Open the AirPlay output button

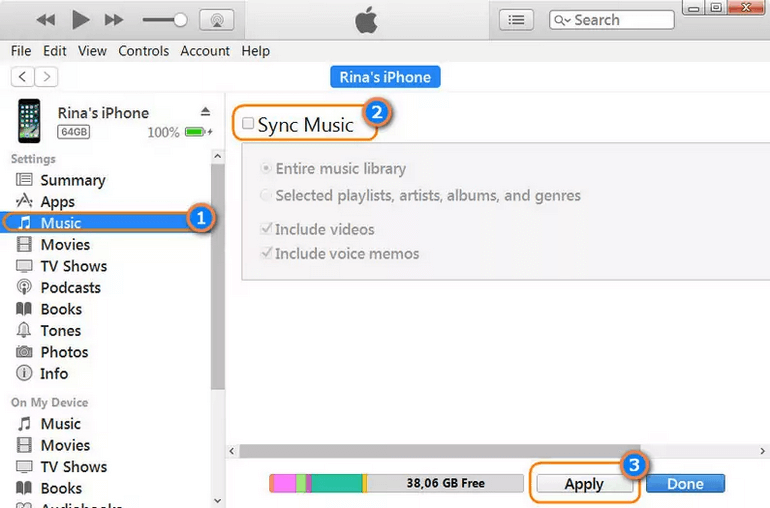click(217, 20)
